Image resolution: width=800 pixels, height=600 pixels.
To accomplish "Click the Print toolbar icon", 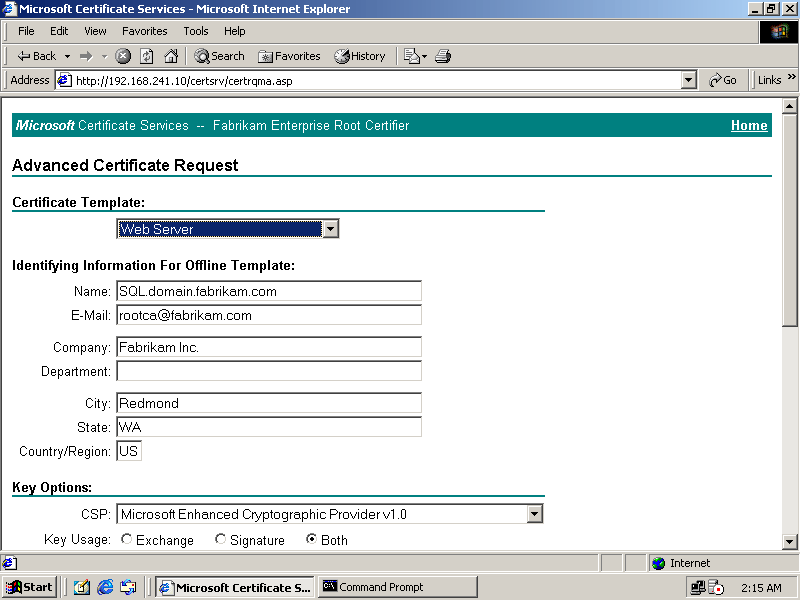I will [x=443, y=56].
